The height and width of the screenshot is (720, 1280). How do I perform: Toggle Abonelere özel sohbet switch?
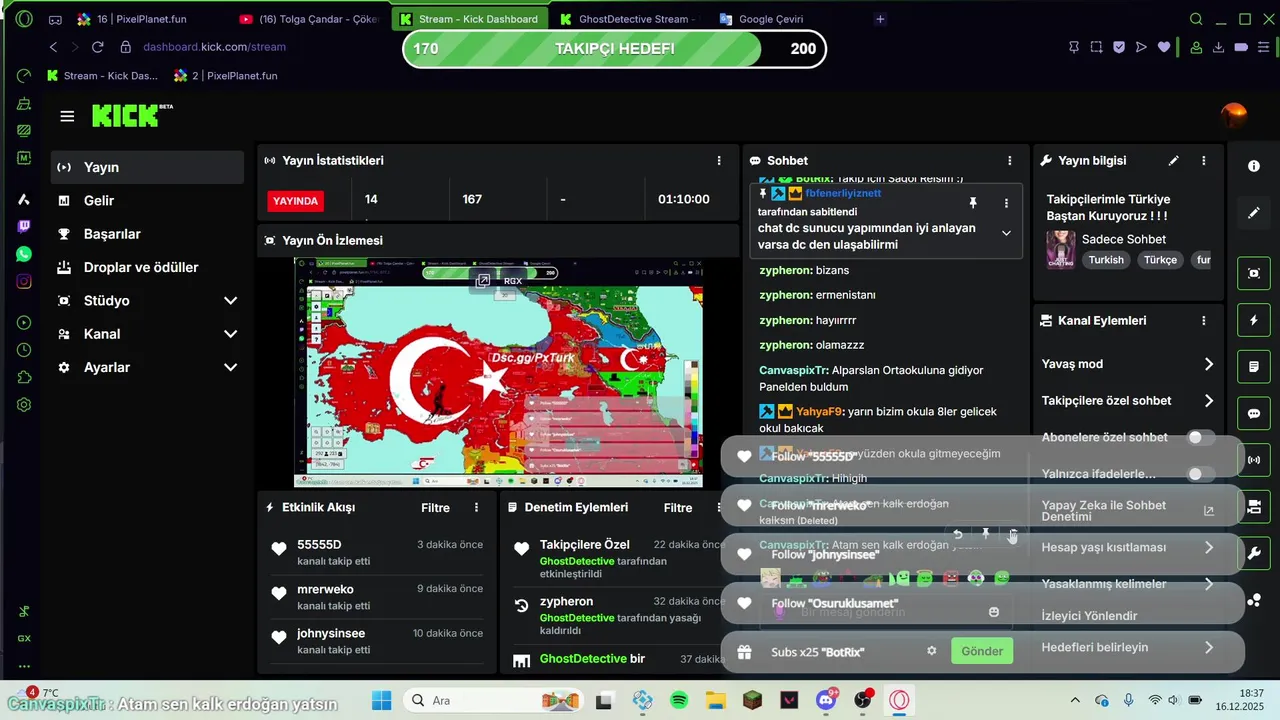pos(1200,437)
